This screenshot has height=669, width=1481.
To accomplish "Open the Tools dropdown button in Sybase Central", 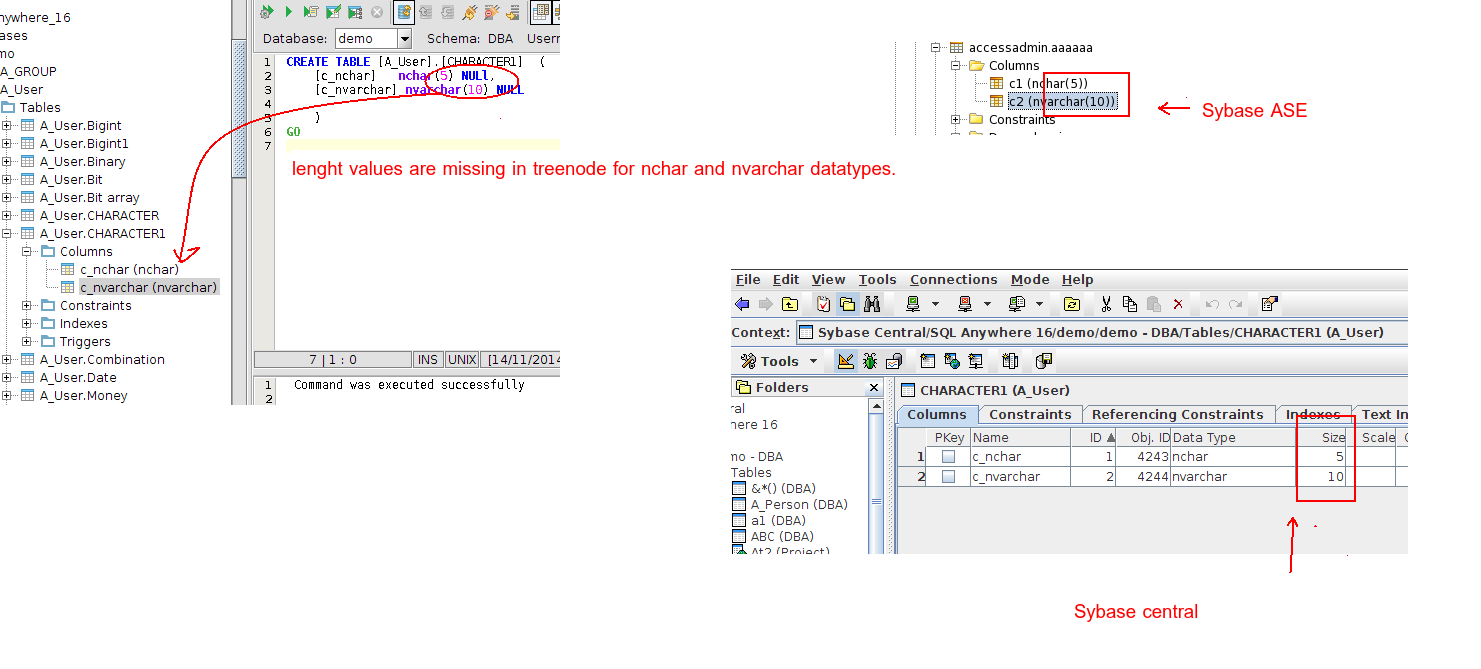I will coord(780,361).
